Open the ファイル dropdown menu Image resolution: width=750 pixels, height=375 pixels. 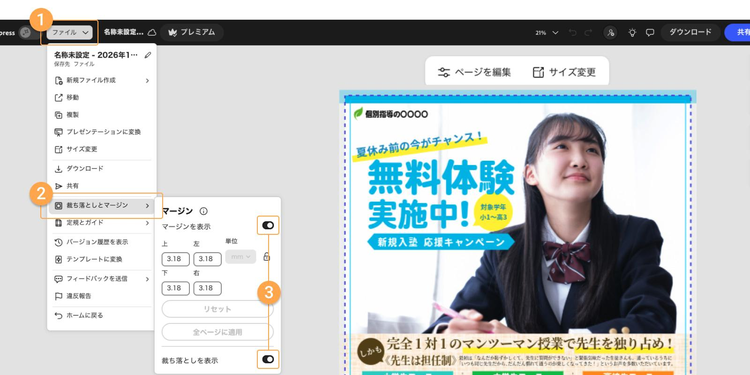tap(70, 33)
